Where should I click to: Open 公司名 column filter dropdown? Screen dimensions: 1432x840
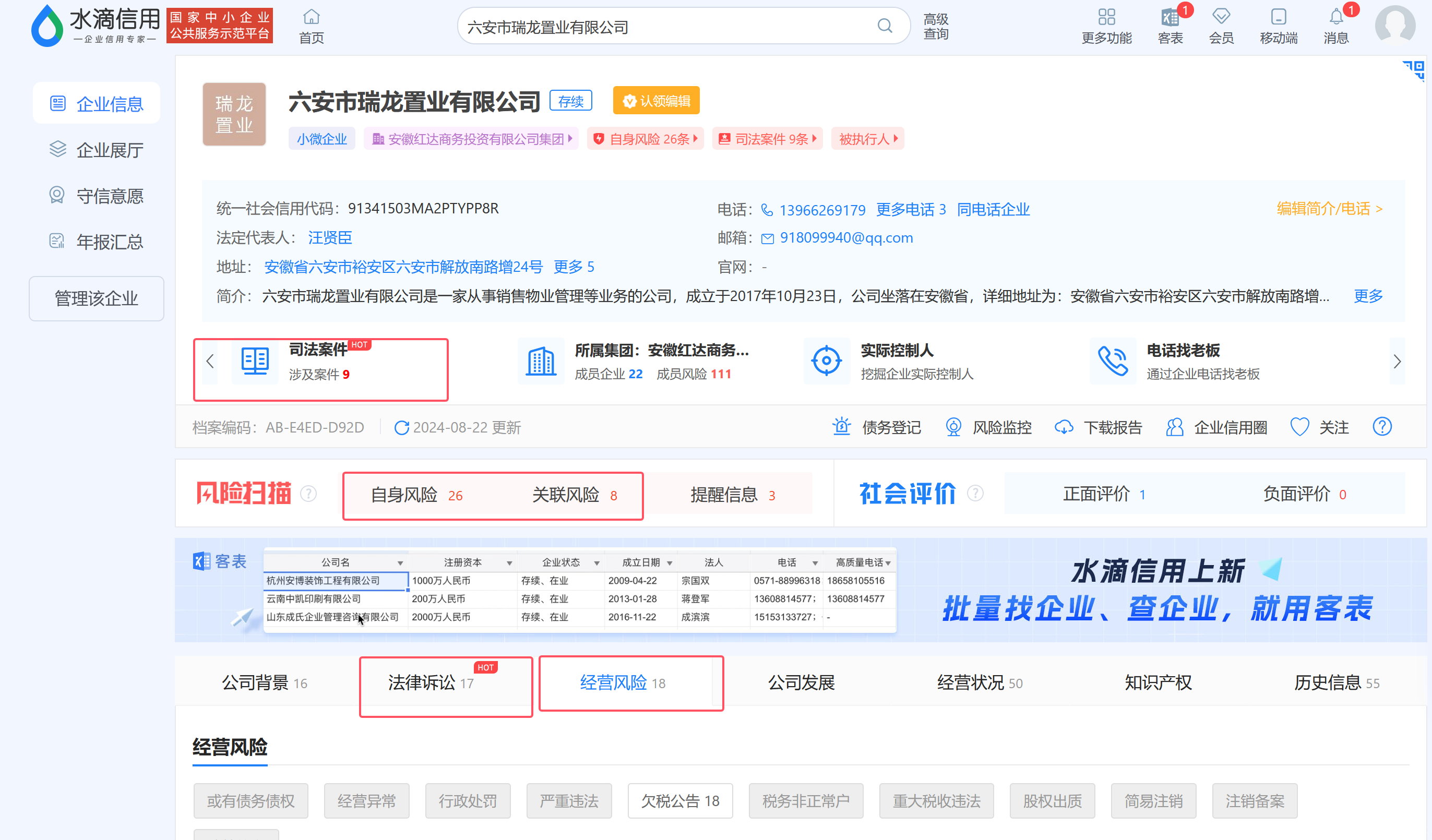(x=401, y=563)
